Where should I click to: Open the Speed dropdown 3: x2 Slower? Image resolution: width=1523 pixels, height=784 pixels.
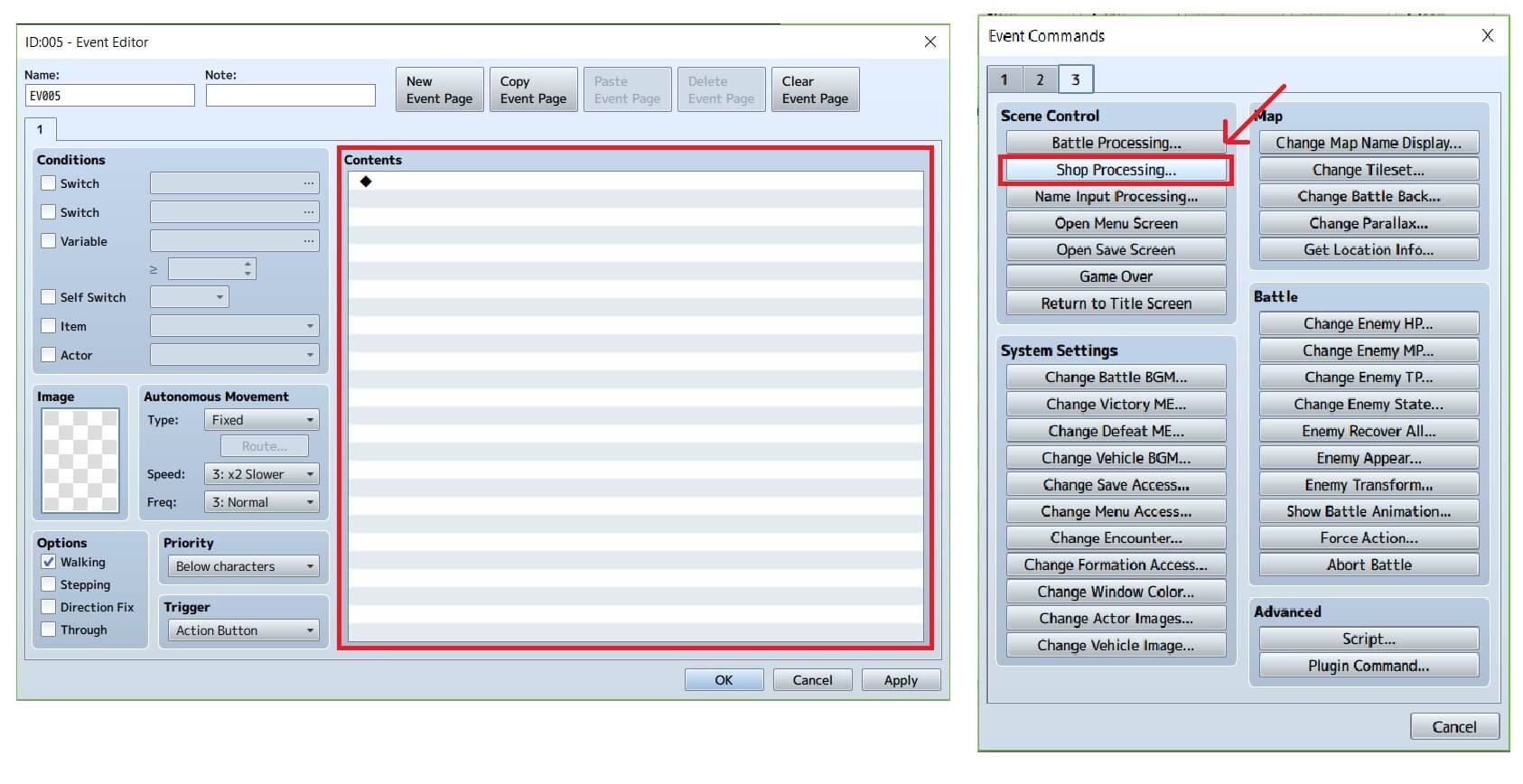click(x=261, y=474)
